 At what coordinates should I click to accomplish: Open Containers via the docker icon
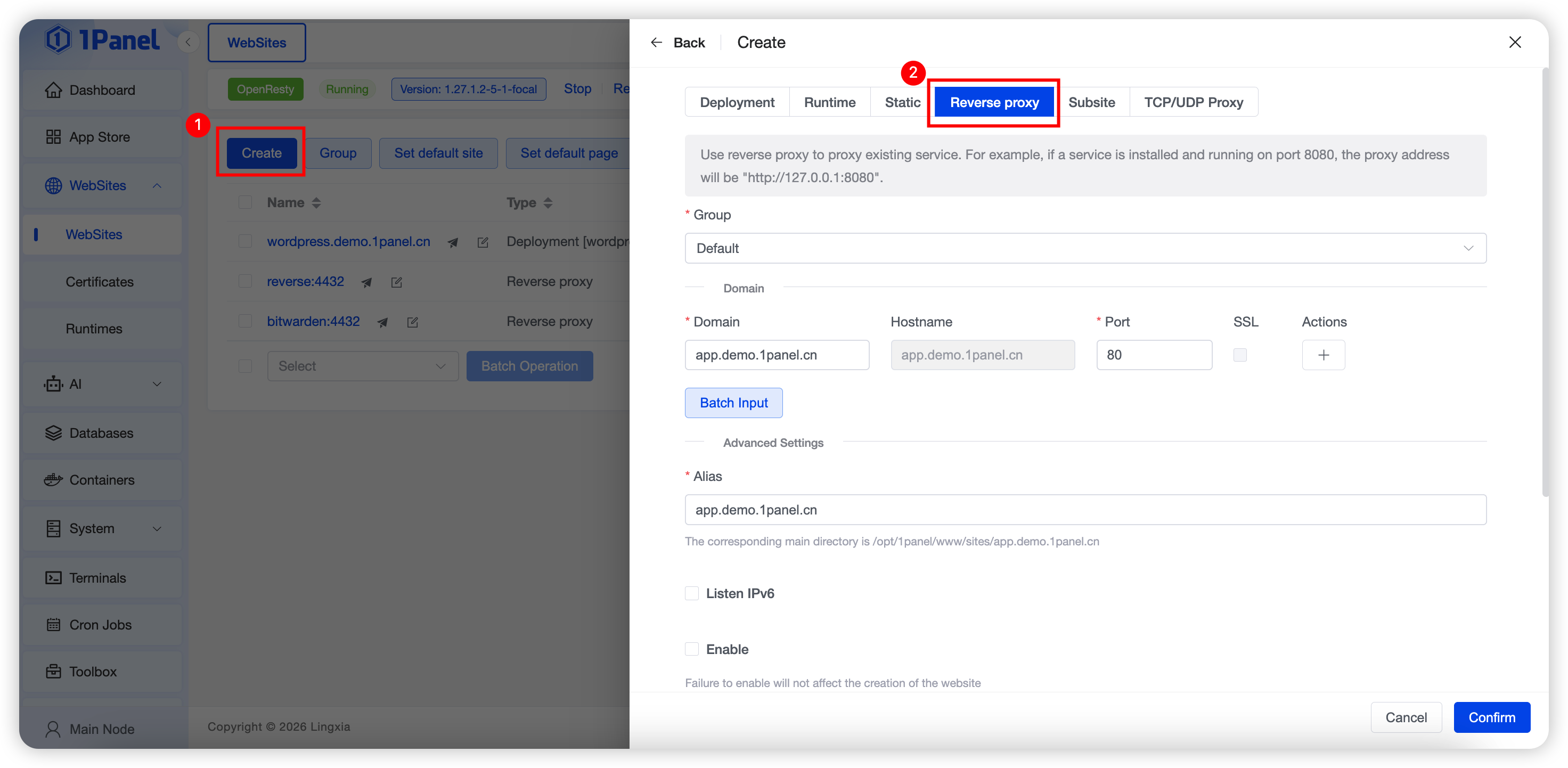pos(54,479)
